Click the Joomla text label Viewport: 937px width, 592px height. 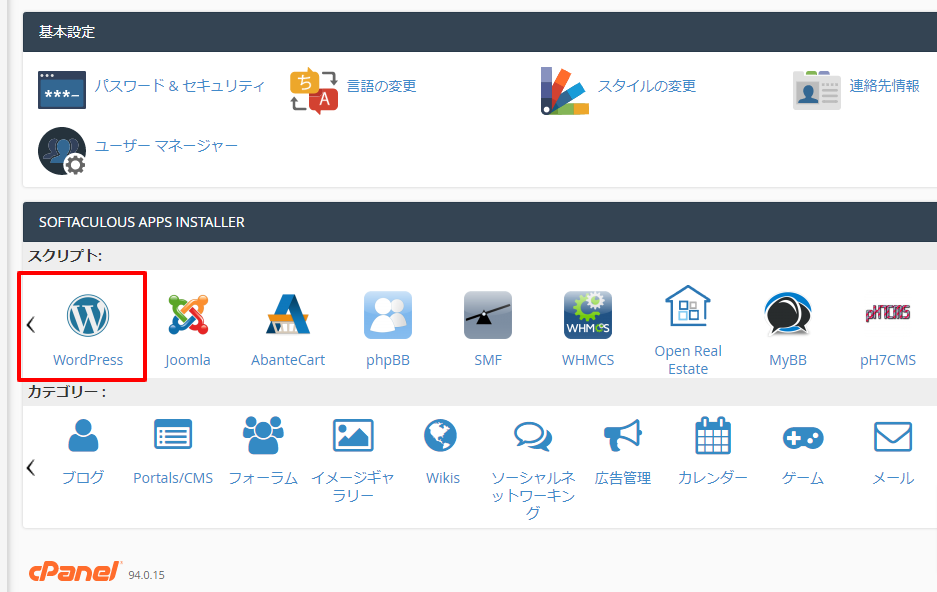(188, 360)
